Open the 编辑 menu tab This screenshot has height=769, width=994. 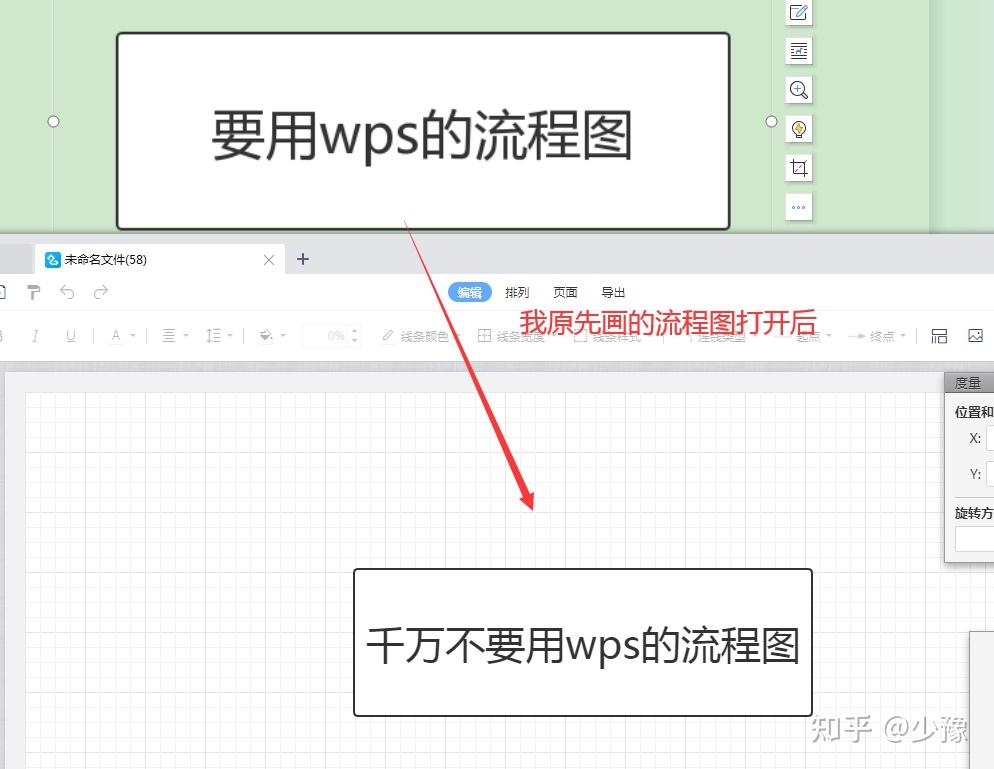tap(470, 292)
